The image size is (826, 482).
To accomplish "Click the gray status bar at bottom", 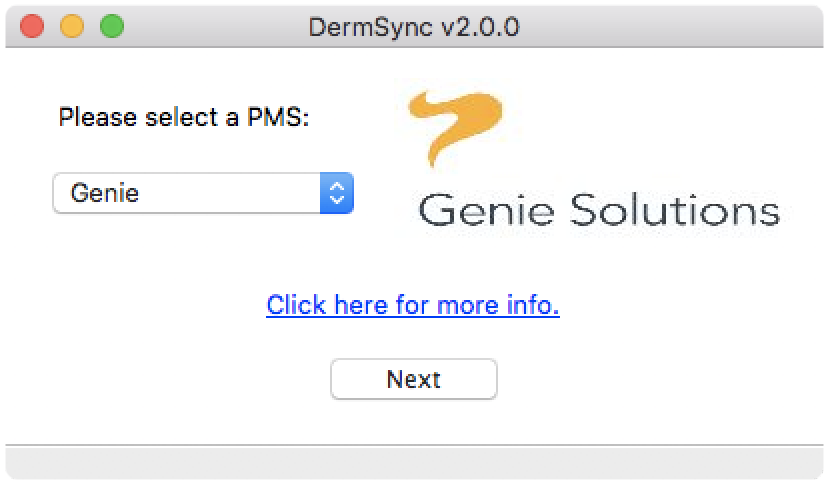I will [413, 462].
